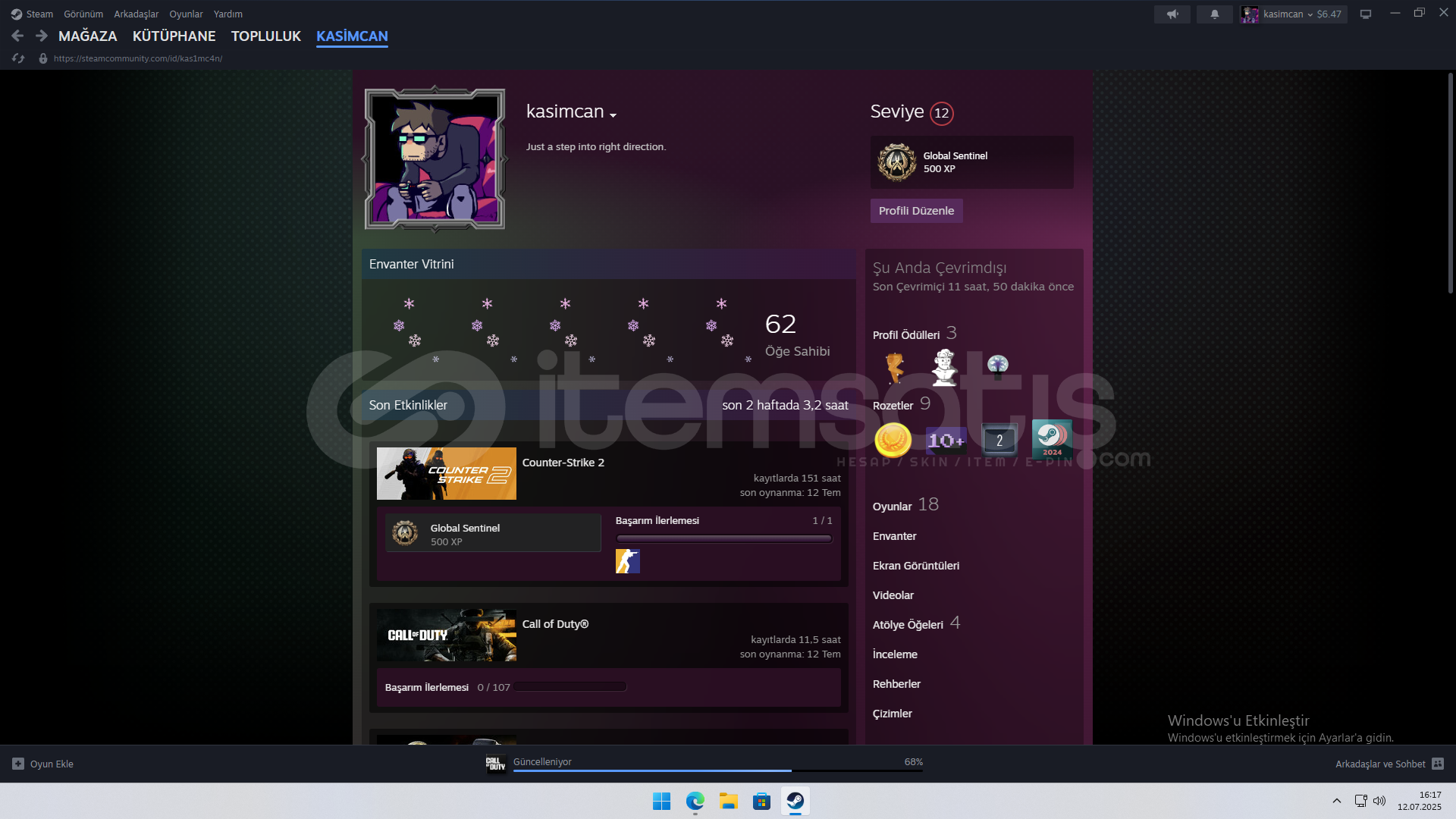Image resolution: width=1456 pixels, height=819 pixels.
Task: Click the forward navigation arrow
Action: [42, 36]
